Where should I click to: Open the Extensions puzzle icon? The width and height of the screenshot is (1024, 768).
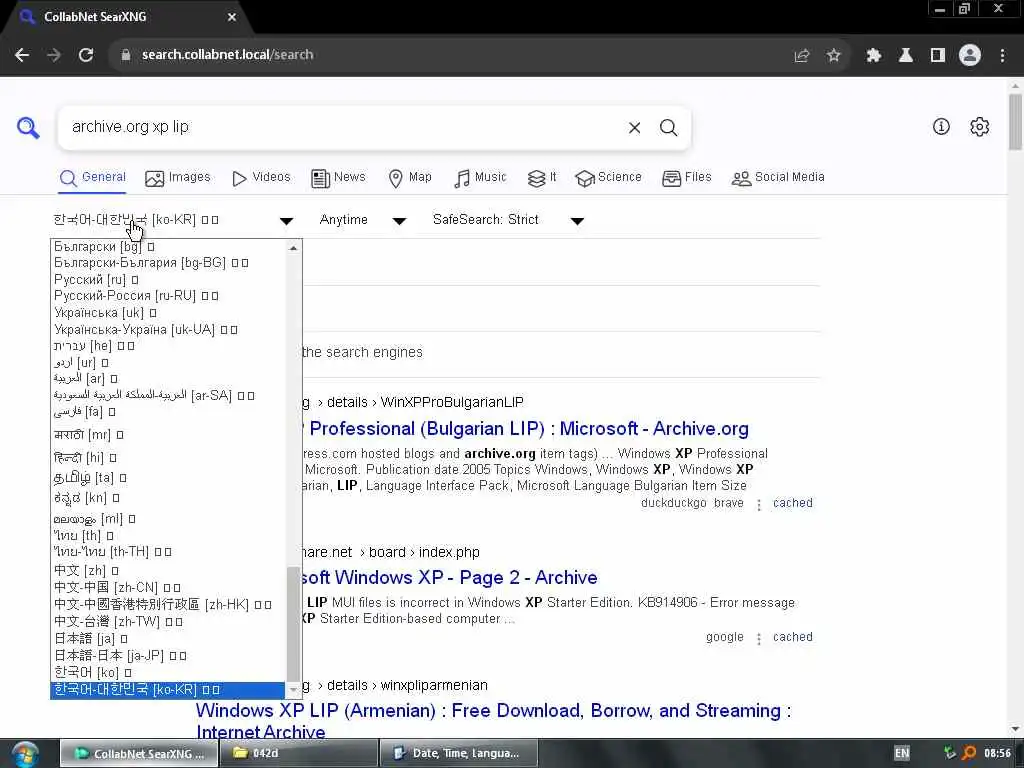[x=873, y=56]
